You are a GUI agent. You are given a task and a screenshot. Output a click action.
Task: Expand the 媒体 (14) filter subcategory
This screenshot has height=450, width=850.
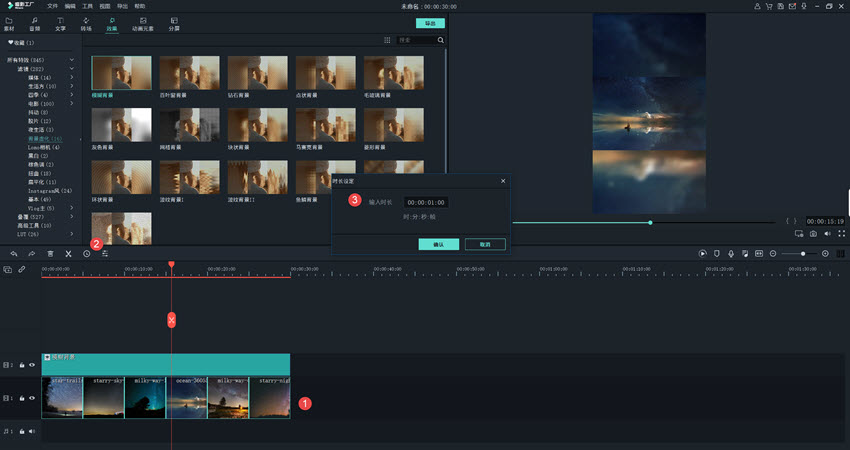click(x=71, y=77)
